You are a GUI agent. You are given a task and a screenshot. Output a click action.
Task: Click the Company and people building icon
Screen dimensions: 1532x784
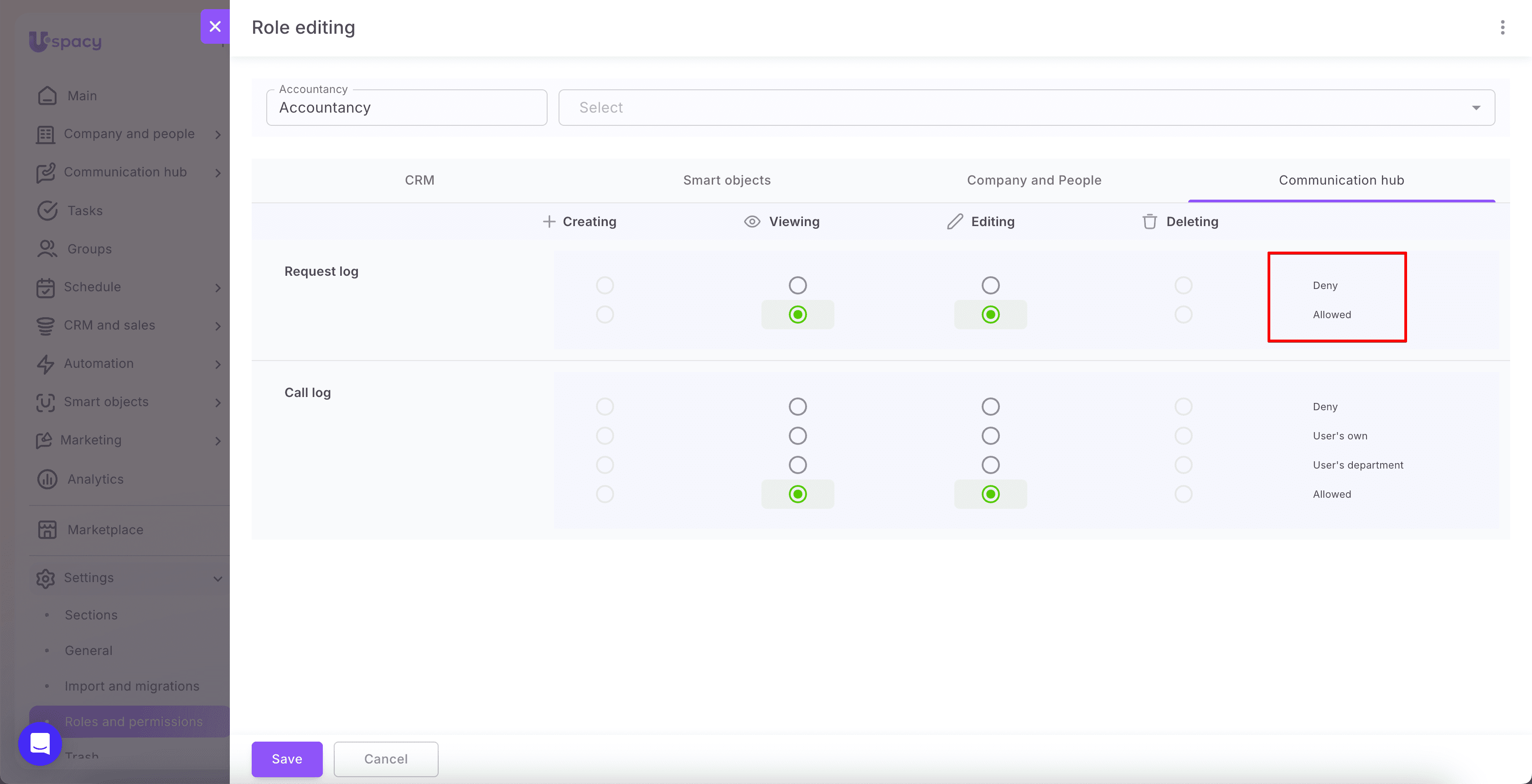click(x=45, y=134)
